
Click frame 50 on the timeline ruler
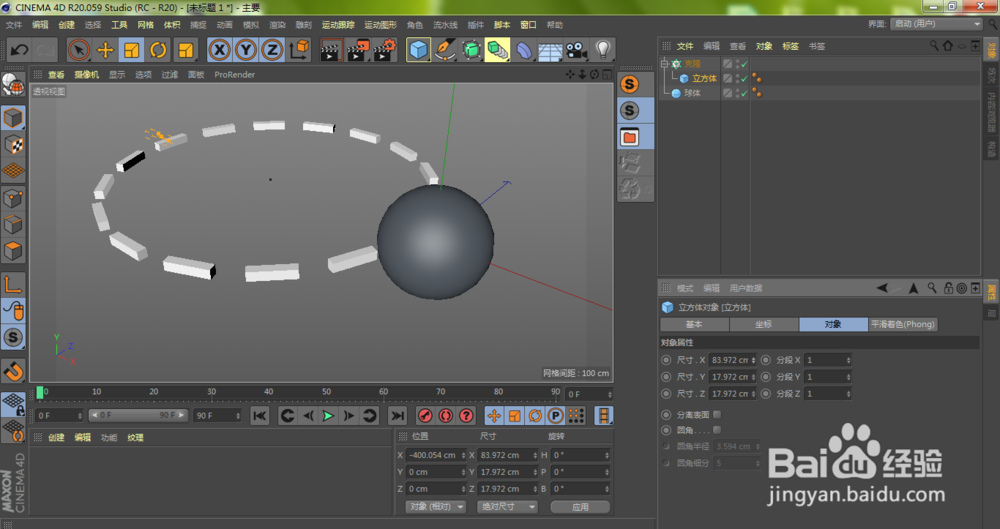pyautogui.click(x=326, y=392)
